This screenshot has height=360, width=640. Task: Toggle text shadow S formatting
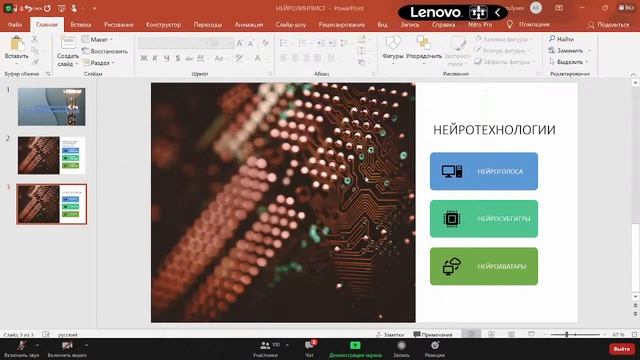coord(178,58)
